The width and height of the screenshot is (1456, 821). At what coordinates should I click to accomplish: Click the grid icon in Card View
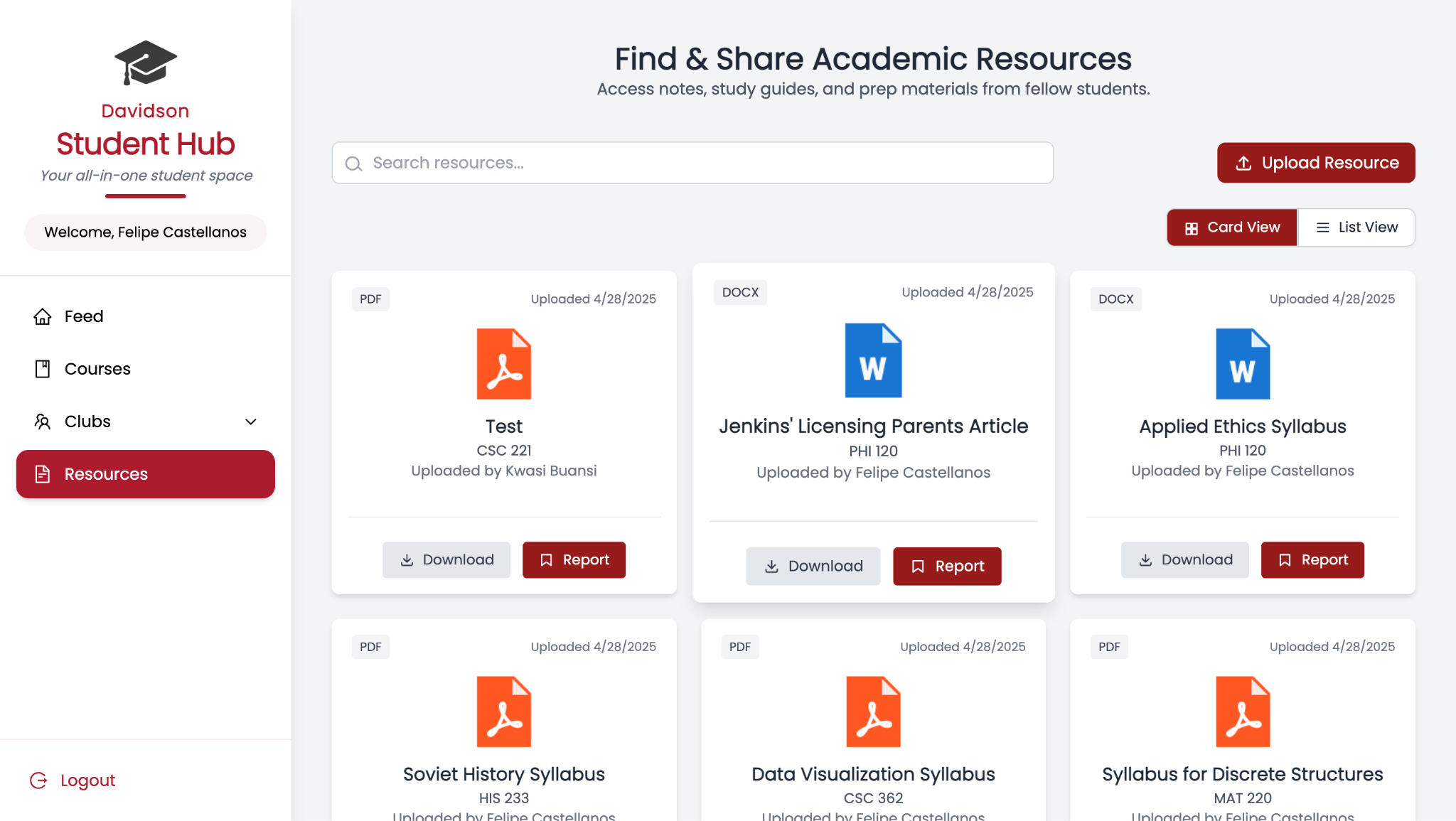point(1192,228)
